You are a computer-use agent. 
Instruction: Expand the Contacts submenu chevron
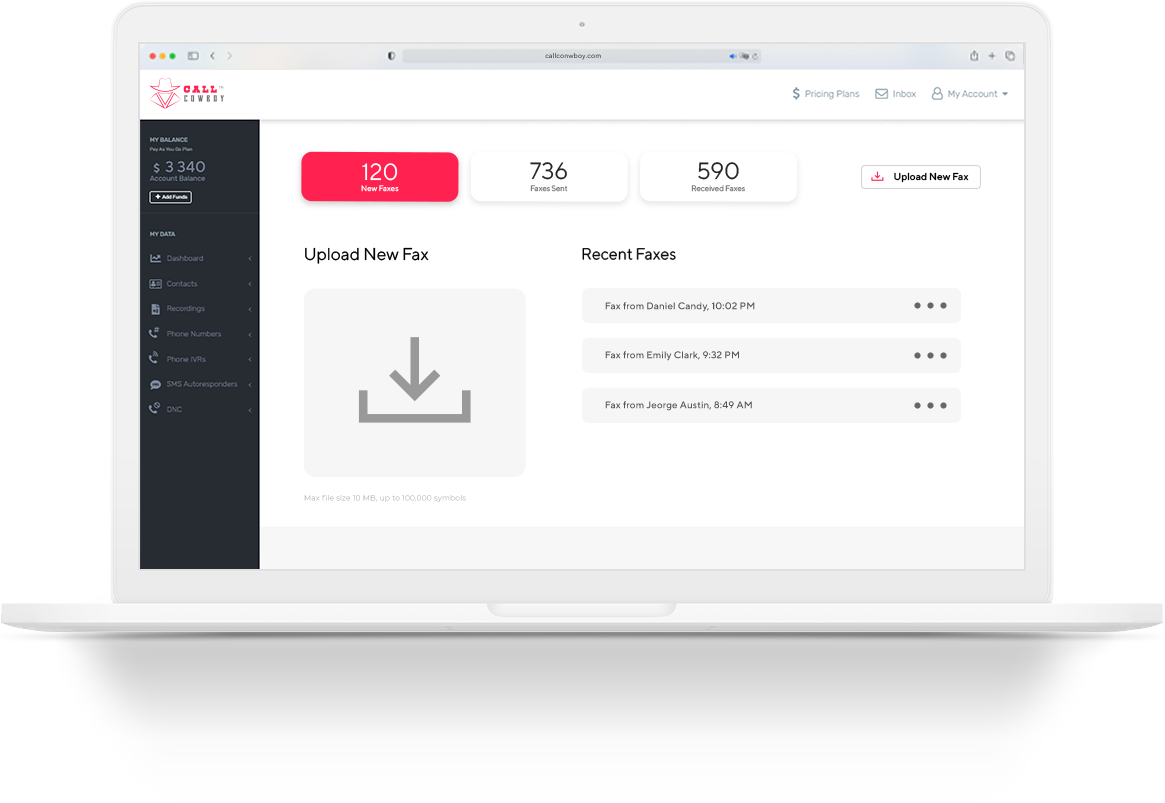coord(250,284)
